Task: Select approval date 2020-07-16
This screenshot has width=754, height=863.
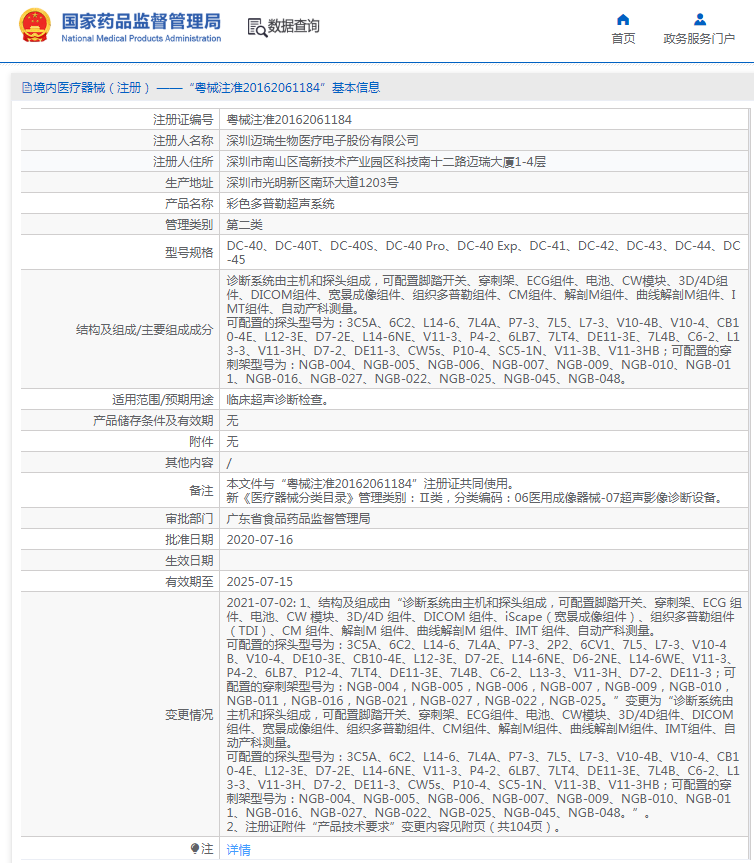Action: 259,539
